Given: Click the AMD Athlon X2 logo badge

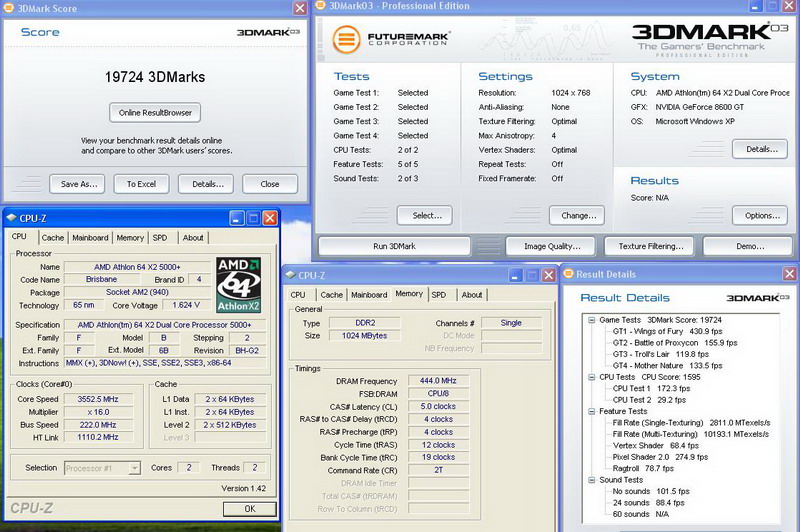Looking at the screenshot, I should pyautogui.click(x=238, y=285).
